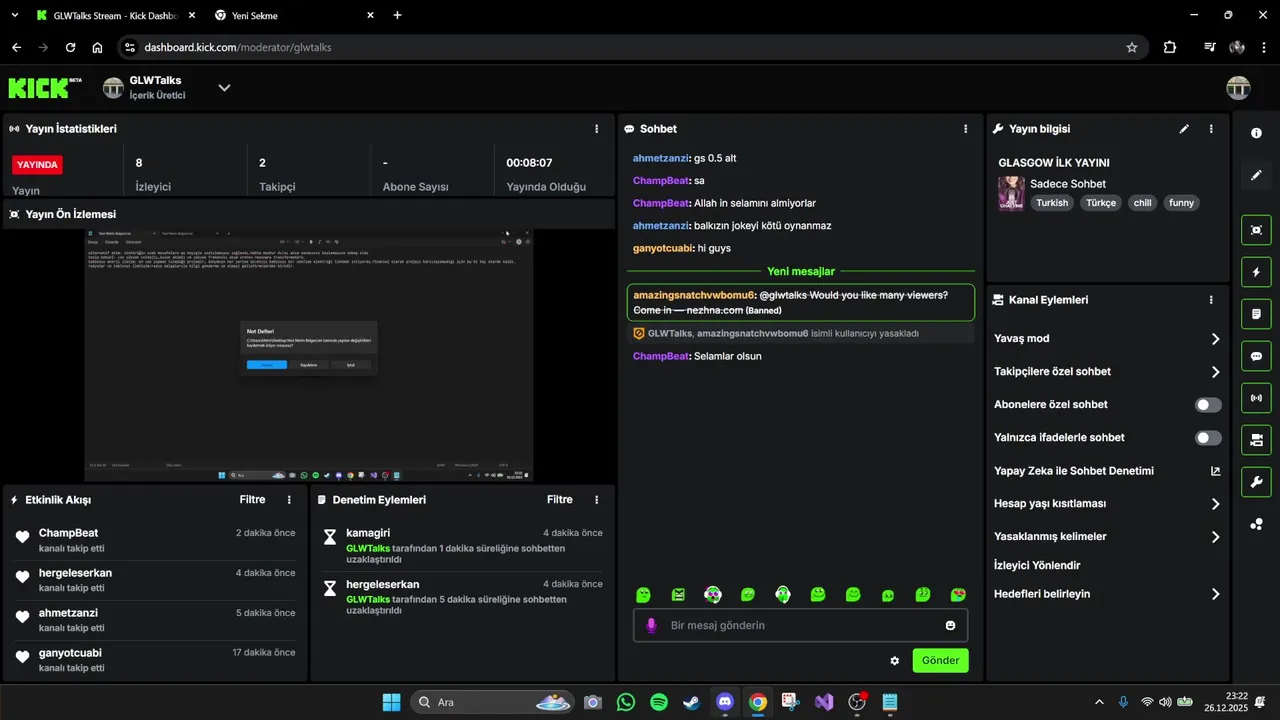
Task: Expand Yavaş mod settings
Action: click(x=1215, y=339)
